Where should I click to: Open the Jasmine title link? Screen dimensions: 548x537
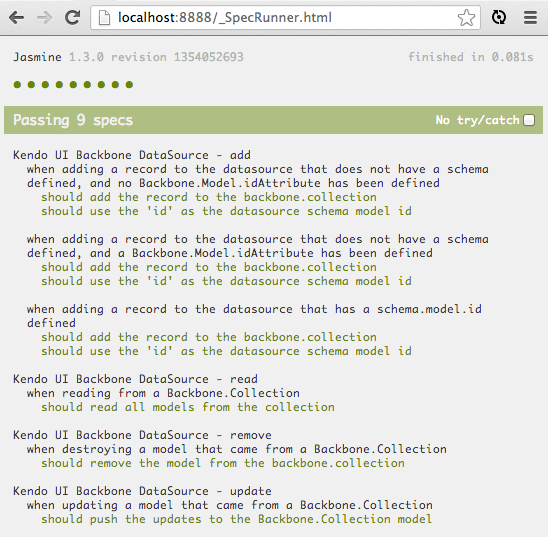click(37, 57)
